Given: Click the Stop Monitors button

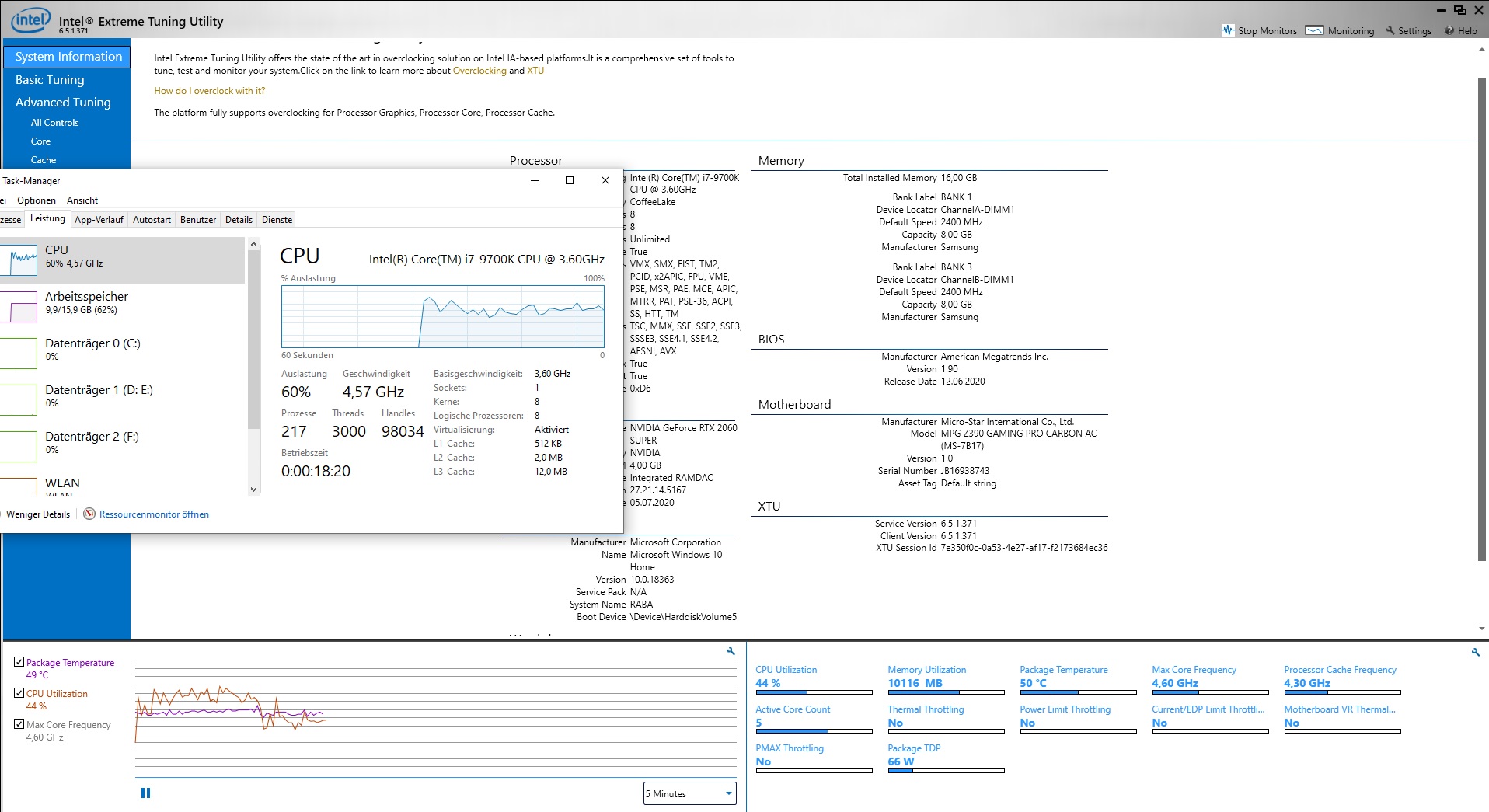Looking at the screenshot, I should point(1259,31).
